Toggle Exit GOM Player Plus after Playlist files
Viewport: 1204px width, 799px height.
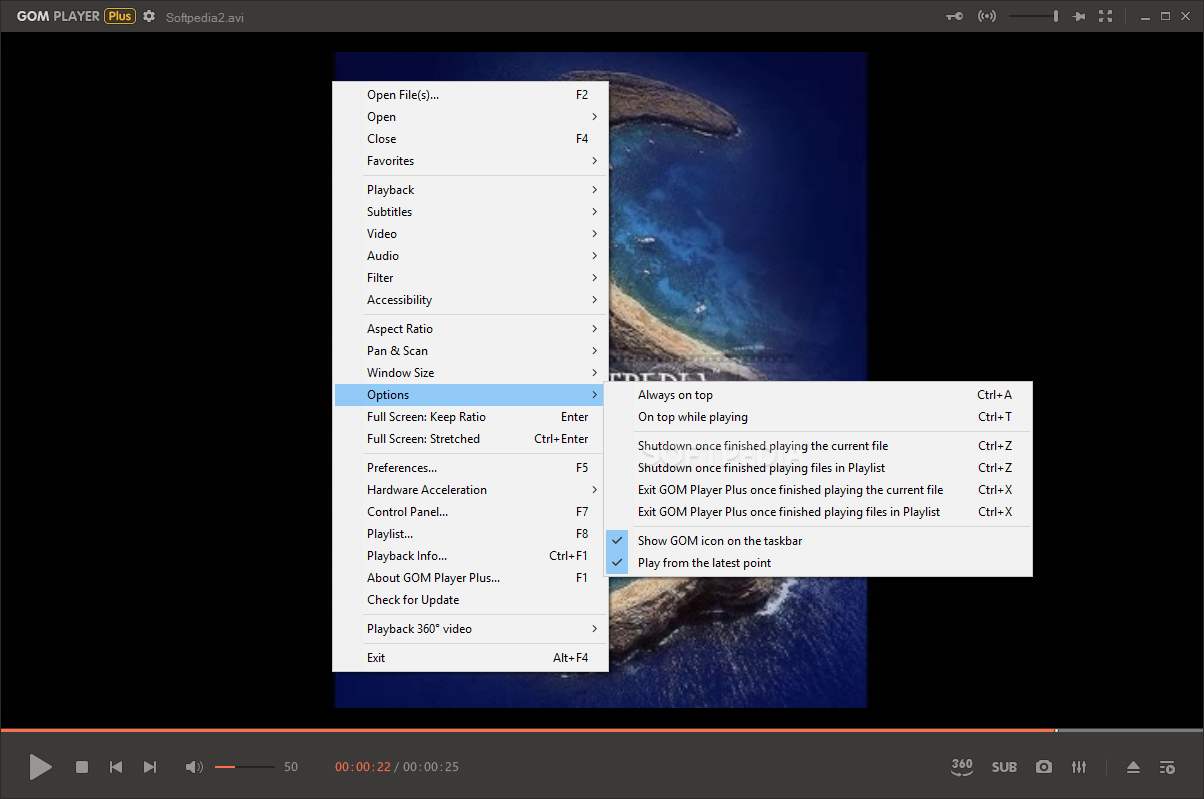[x=818, y=512]
